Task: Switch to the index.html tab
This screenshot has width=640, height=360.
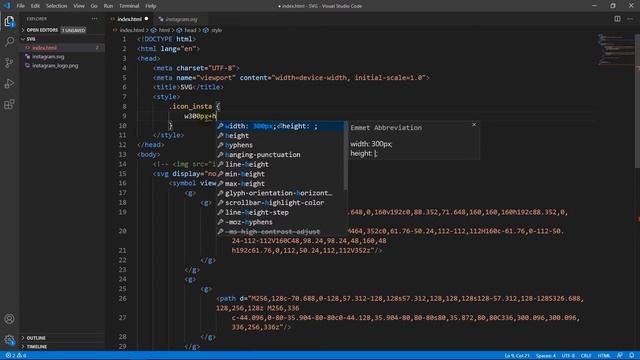Action: tap(129, 19)
